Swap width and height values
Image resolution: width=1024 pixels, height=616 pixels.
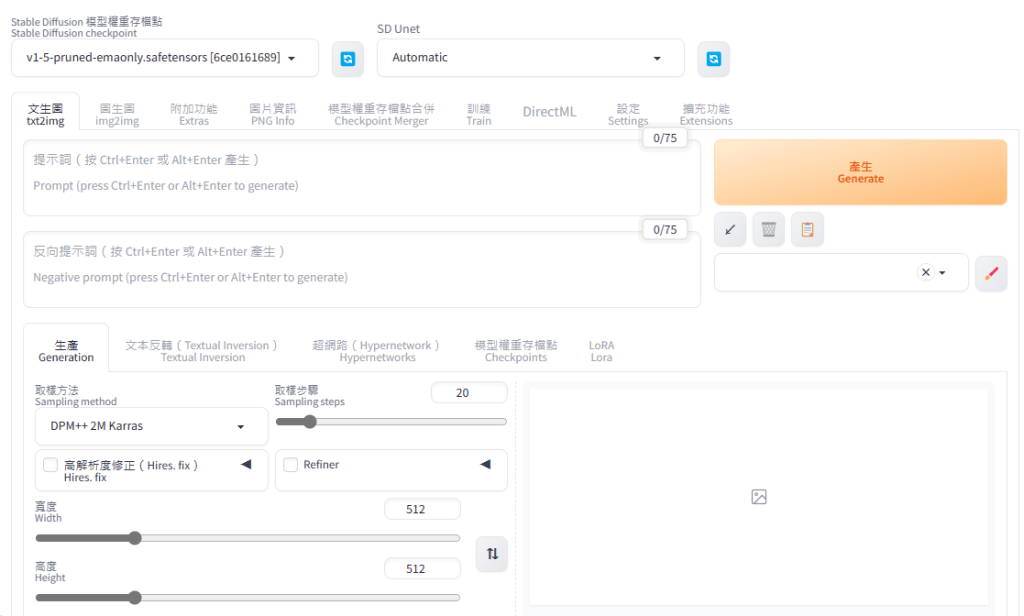coord(491,553)
